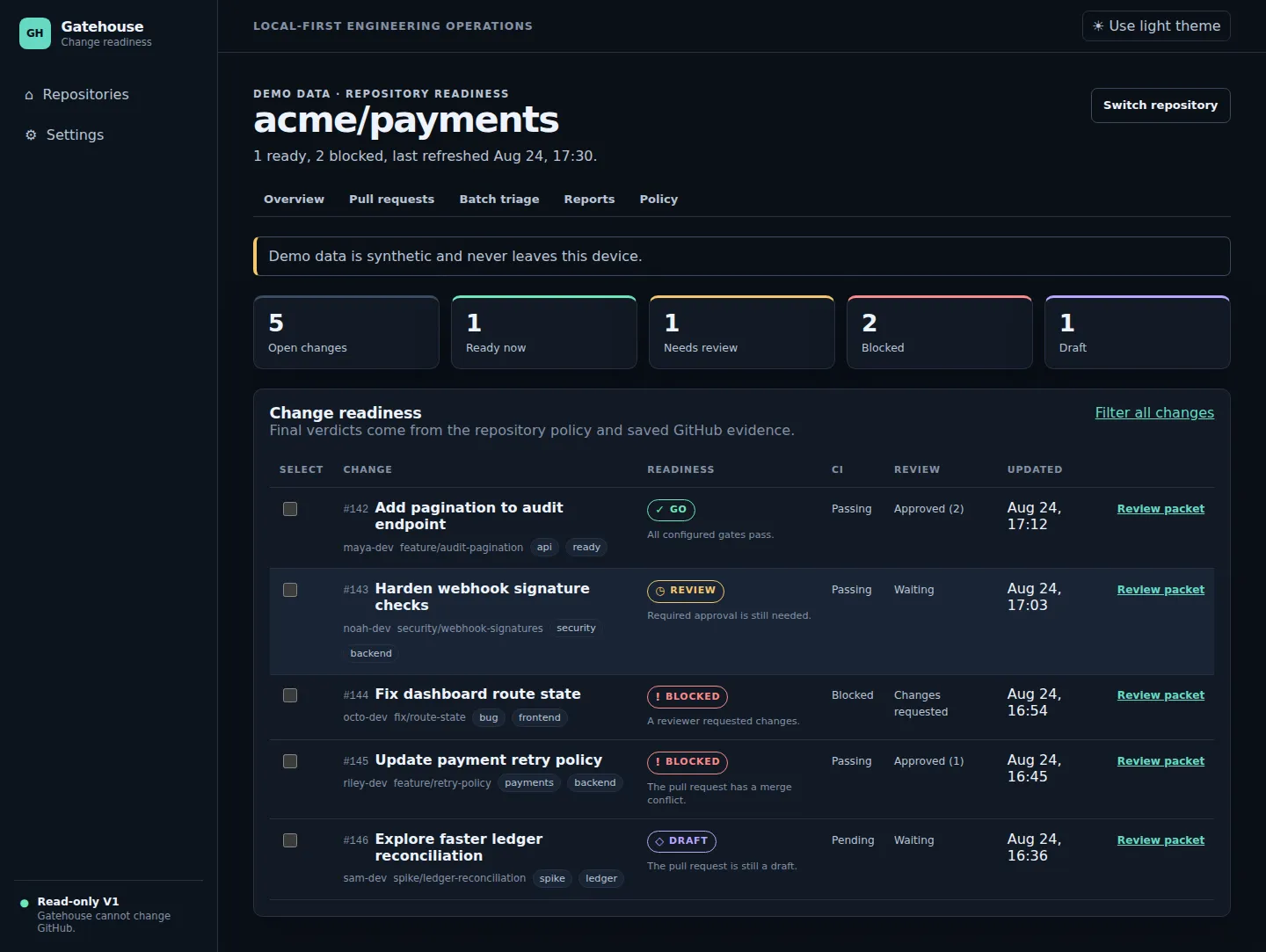Viewport: 1266px width, 952px height.
Task: Open the Policy tab
Action: (658, 200)
